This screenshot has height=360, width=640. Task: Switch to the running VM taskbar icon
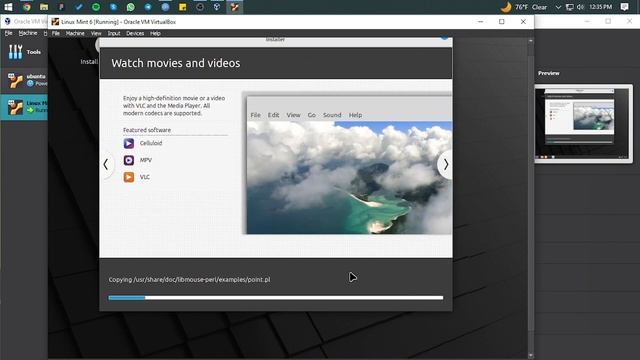(x=234, y=7)
